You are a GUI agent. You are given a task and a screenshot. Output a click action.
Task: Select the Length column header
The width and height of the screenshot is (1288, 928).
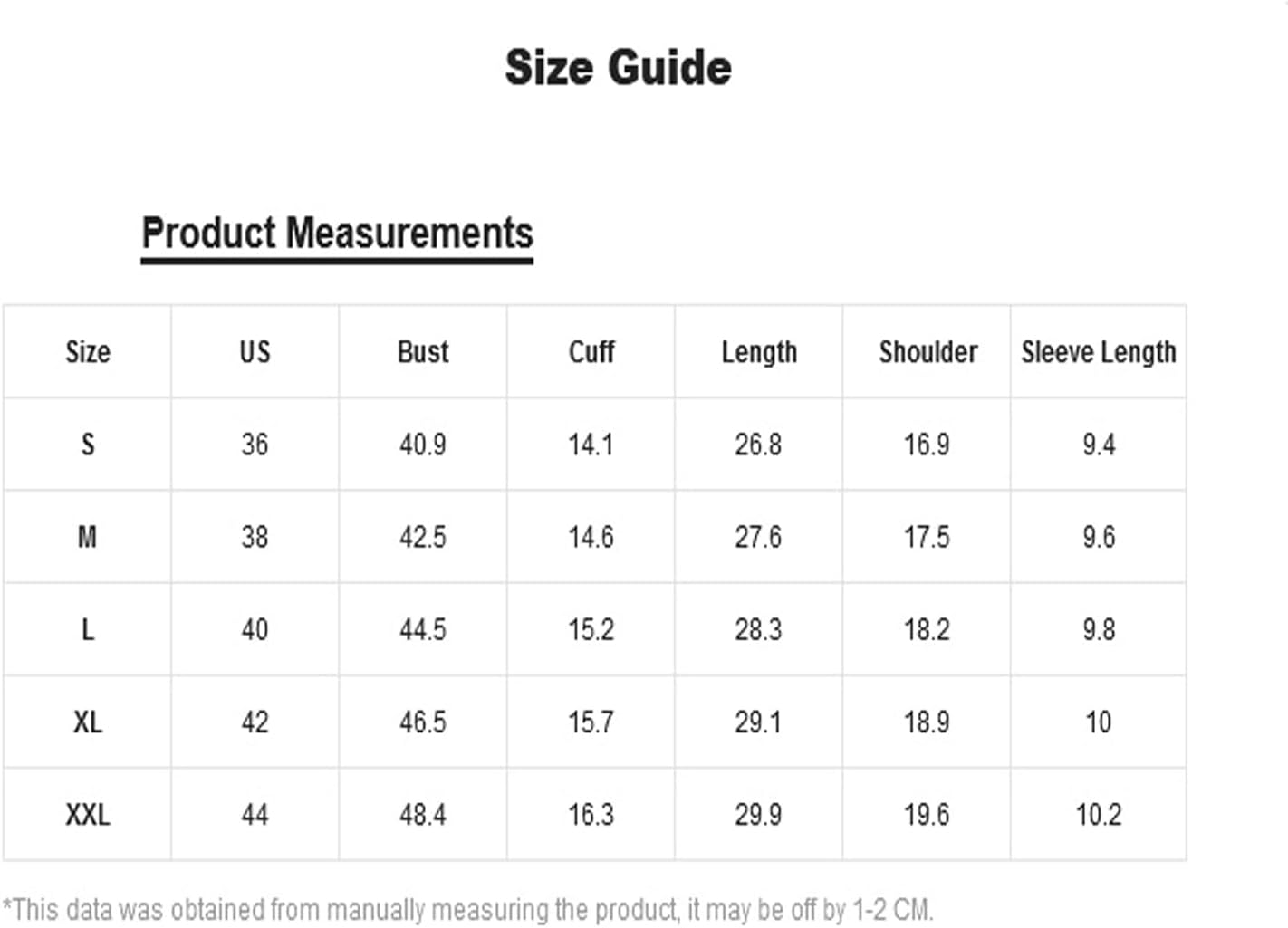coord(759,351)
